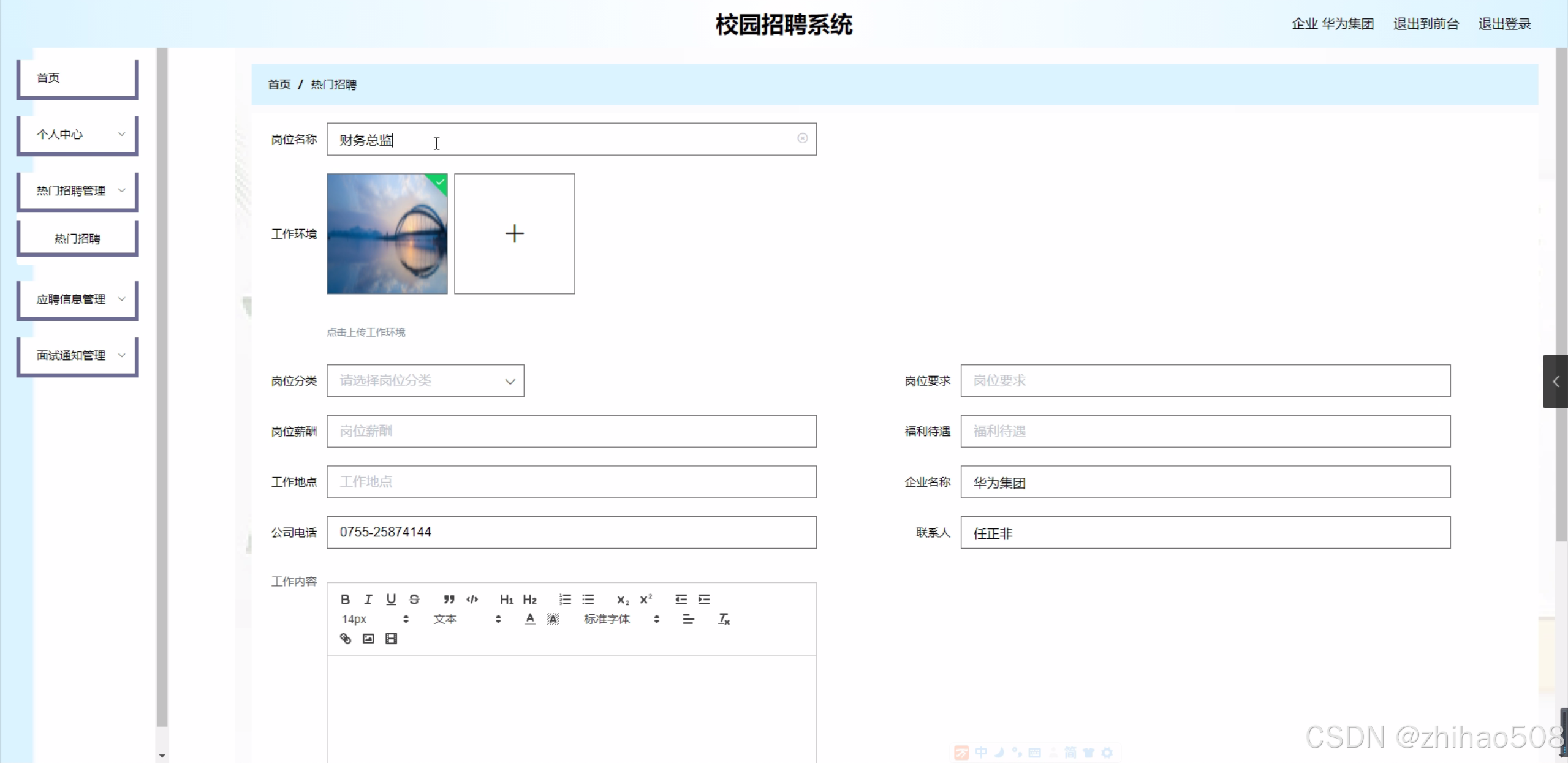Click the strikethrough formatting icon
This screenshot has width=1568, height=763.
tap(414, 599)
